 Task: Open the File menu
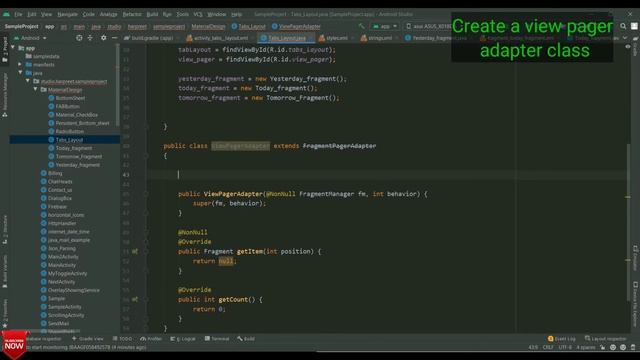[18, 14]
